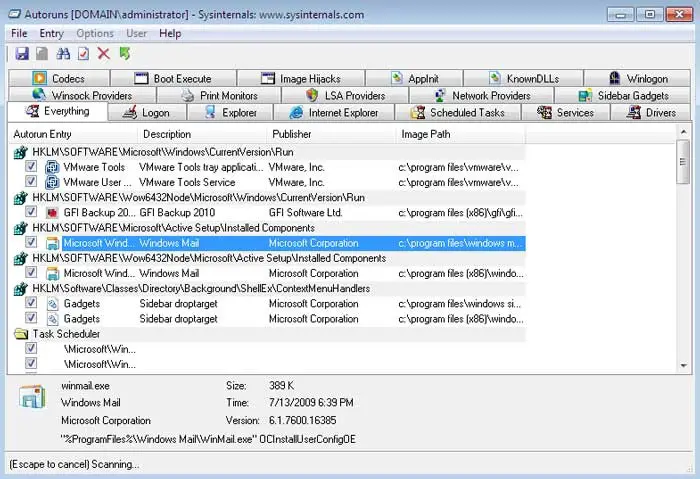Open the Entry menu

[x=51, y=33]
